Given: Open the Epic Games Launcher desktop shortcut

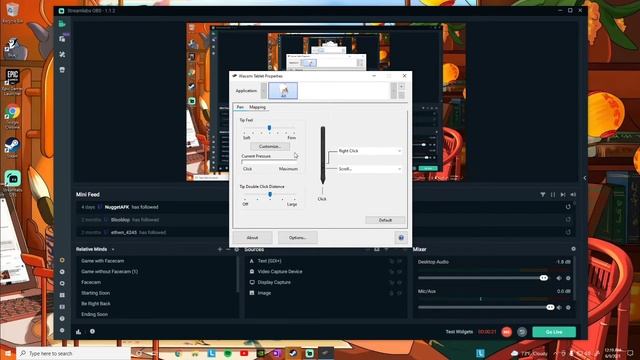Looking at the screenshot, I should coord(12,82).
